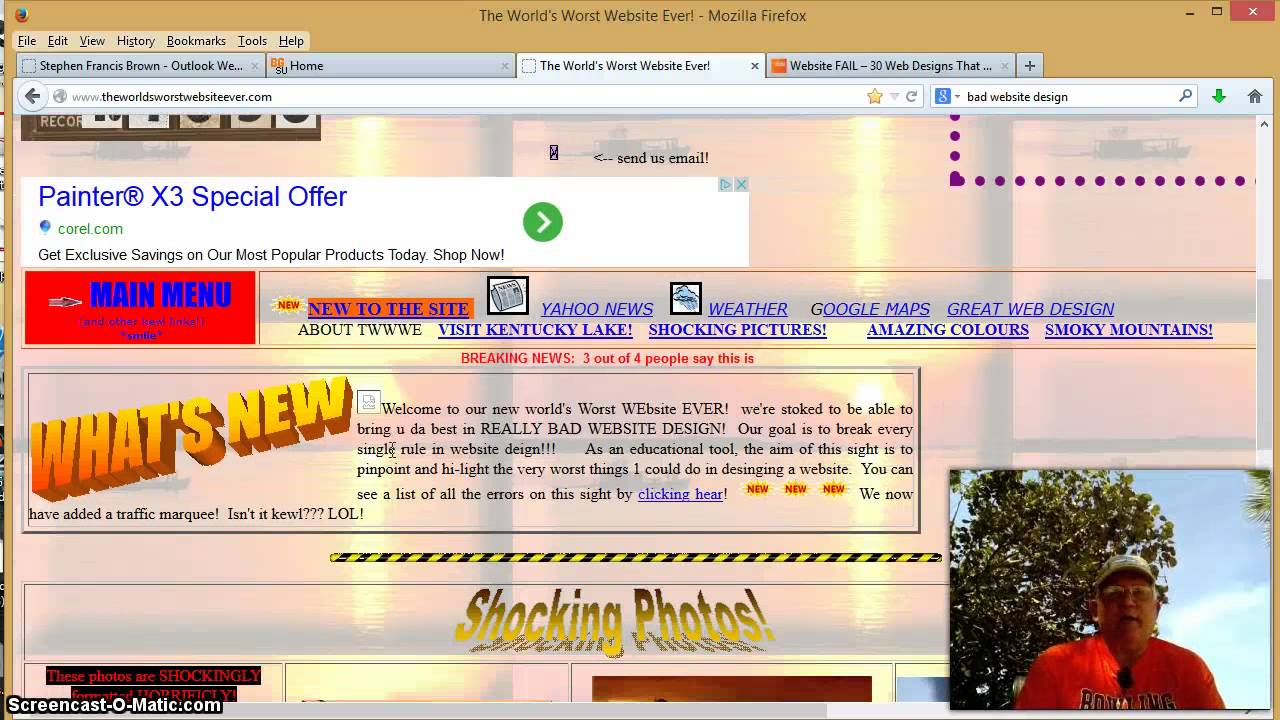Click the corel.com ad link

click(x=90, y=229)
